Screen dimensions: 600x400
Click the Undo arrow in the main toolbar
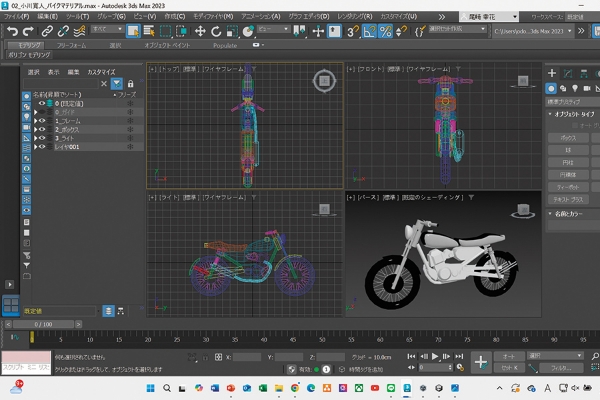(x=12, y=31)
